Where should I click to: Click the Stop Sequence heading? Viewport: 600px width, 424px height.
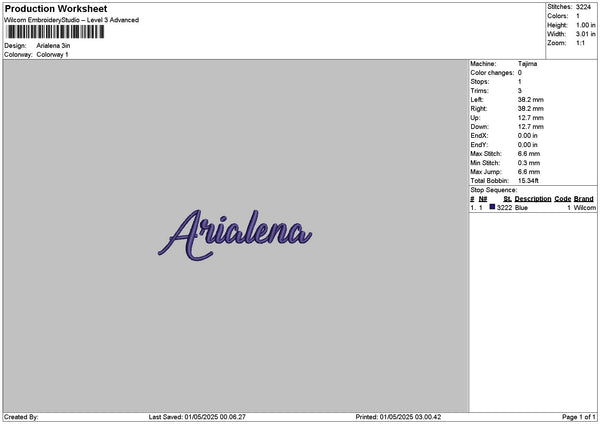coord(494,190)
